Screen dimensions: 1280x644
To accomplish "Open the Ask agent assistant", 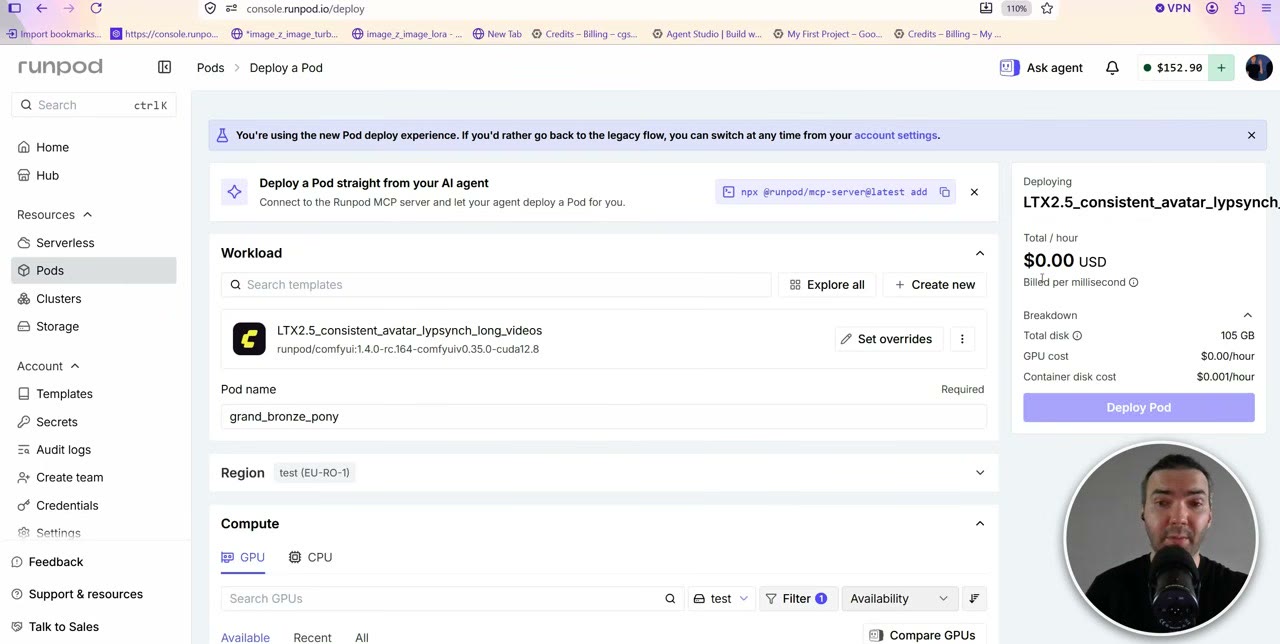I will tap(1041, 68).
